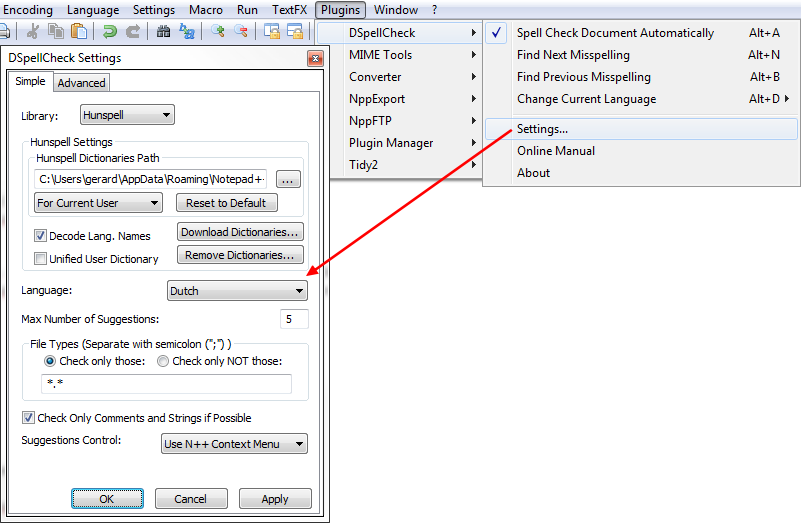This screenshot has width=801, height=523.
Task: Click the Replace icon in toolbar
Action: [x=187, y=31]
